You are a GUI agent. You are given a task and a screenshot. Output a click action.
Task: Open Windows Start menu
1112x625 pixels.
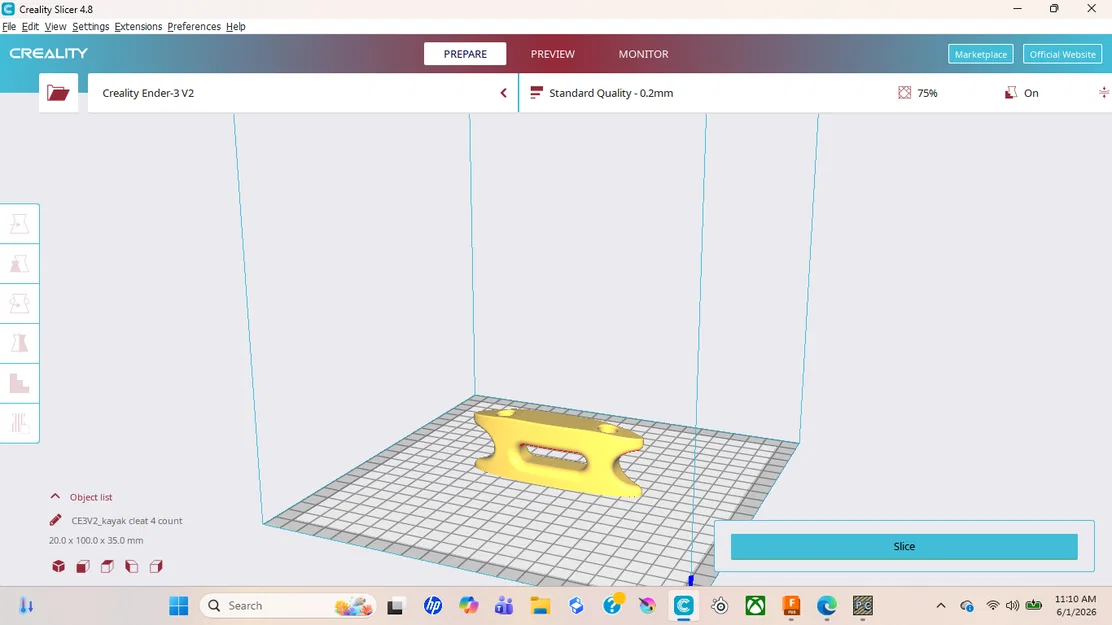[x=179, y=606]
